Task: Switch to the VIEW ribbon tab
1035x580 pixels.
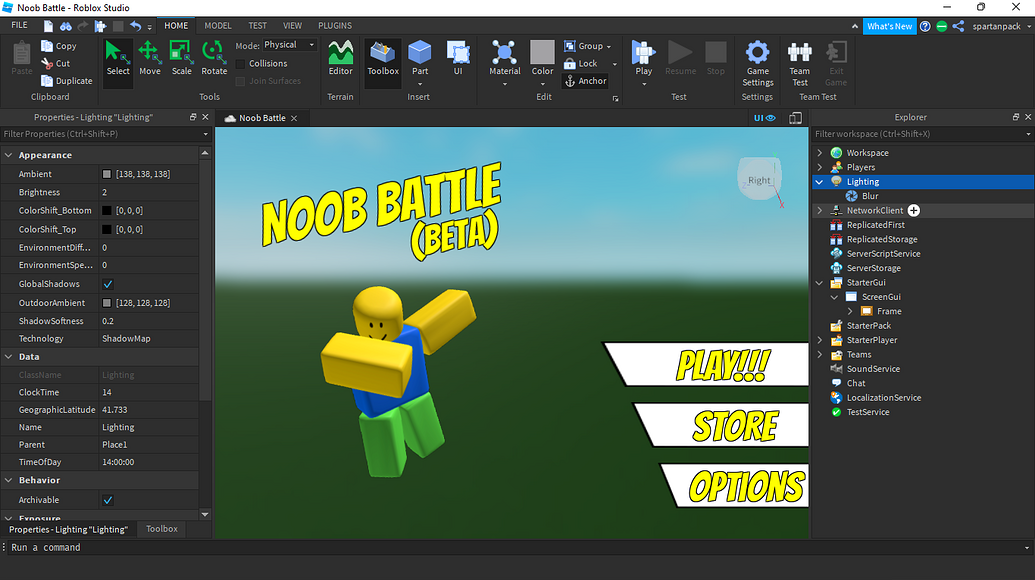Action: click(x=292, y=26)
